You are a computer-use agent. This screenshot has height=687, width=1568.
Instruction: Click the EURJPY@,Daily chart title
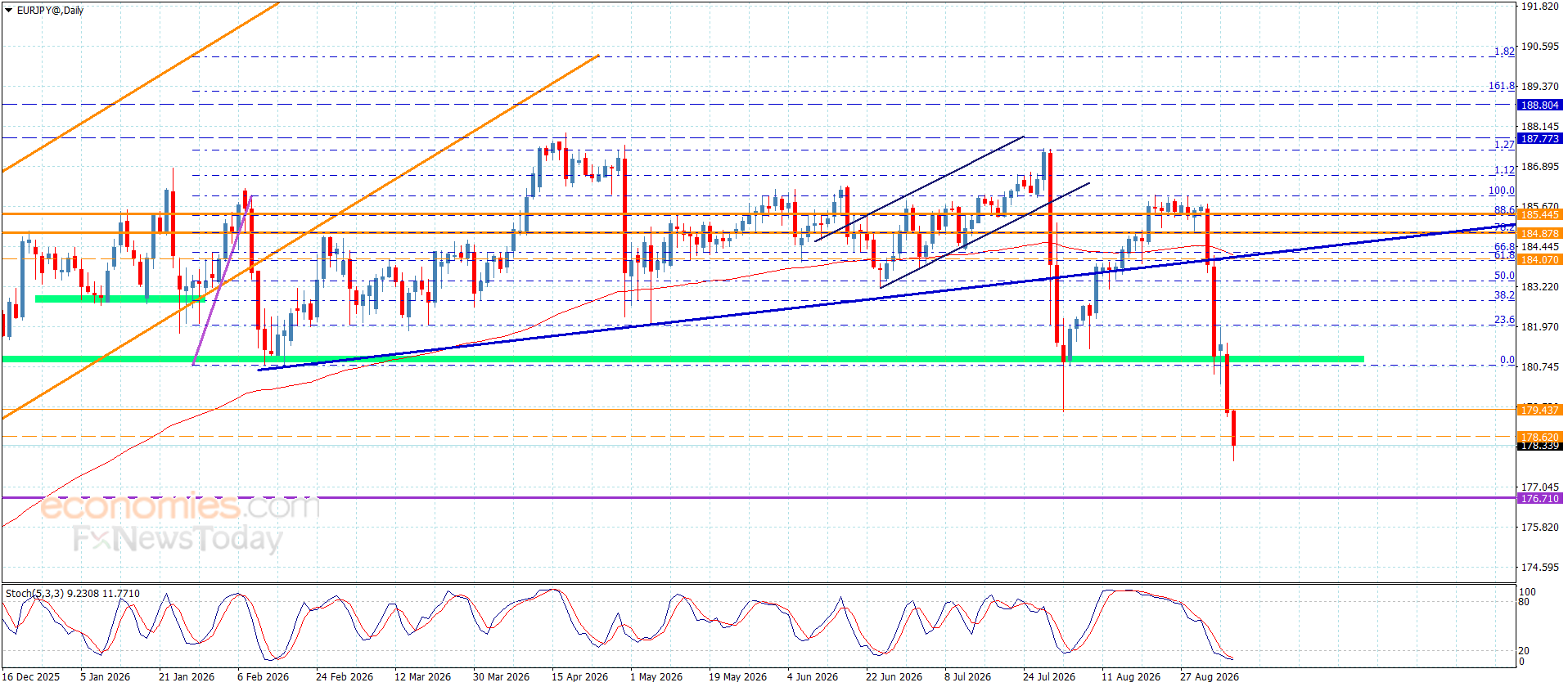click(50, 11)
